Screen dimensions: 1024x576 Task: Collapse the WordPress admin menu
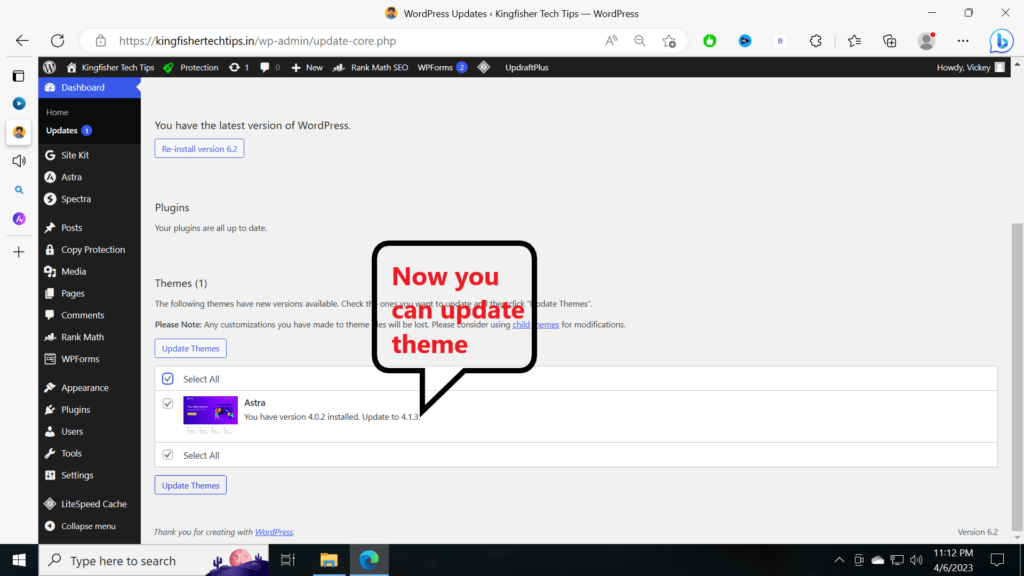pyautogui.click(x=89, y=526)
